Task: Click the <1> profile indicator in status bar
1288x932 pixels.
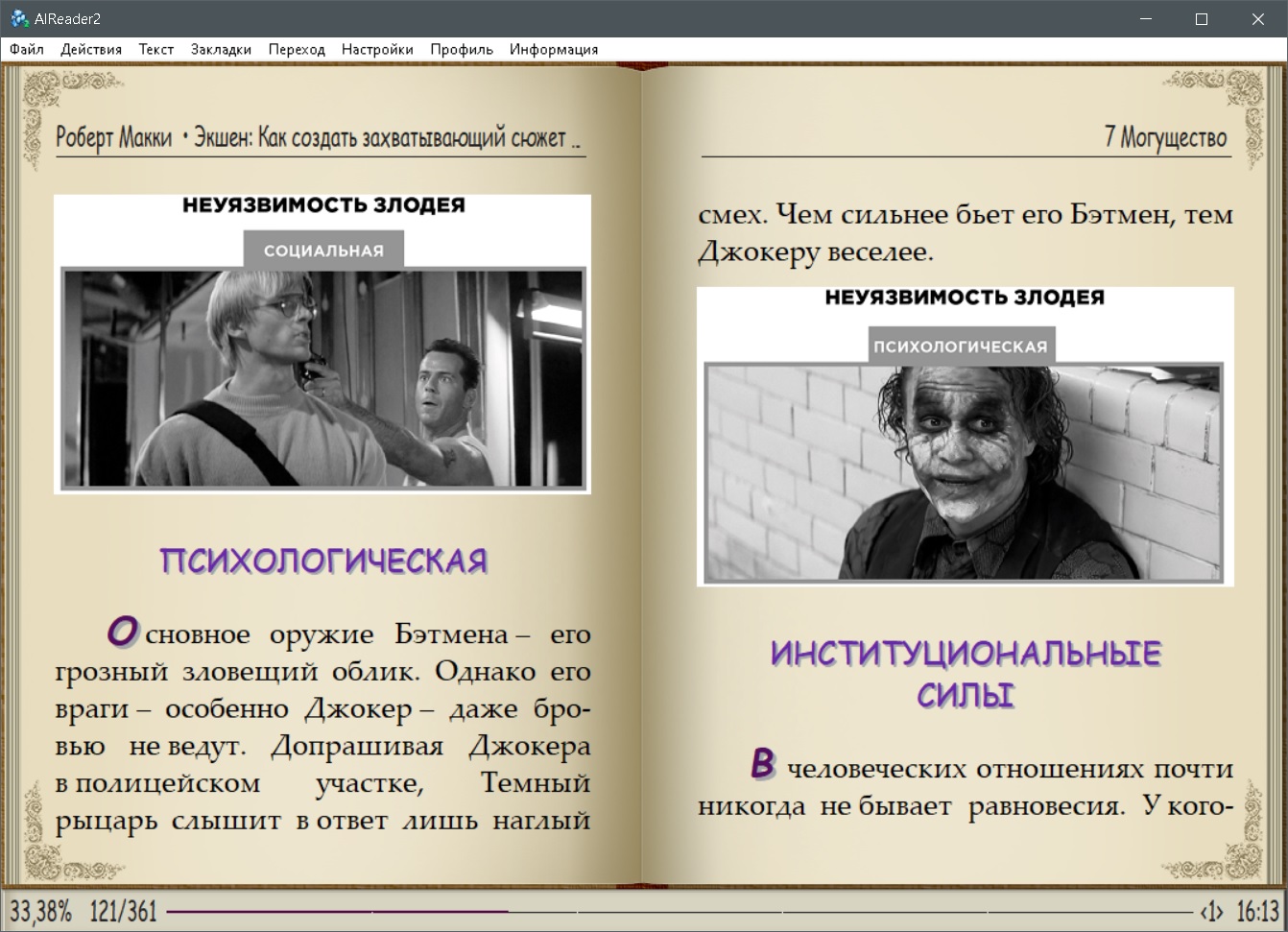Action: [x=1212, y=911]
